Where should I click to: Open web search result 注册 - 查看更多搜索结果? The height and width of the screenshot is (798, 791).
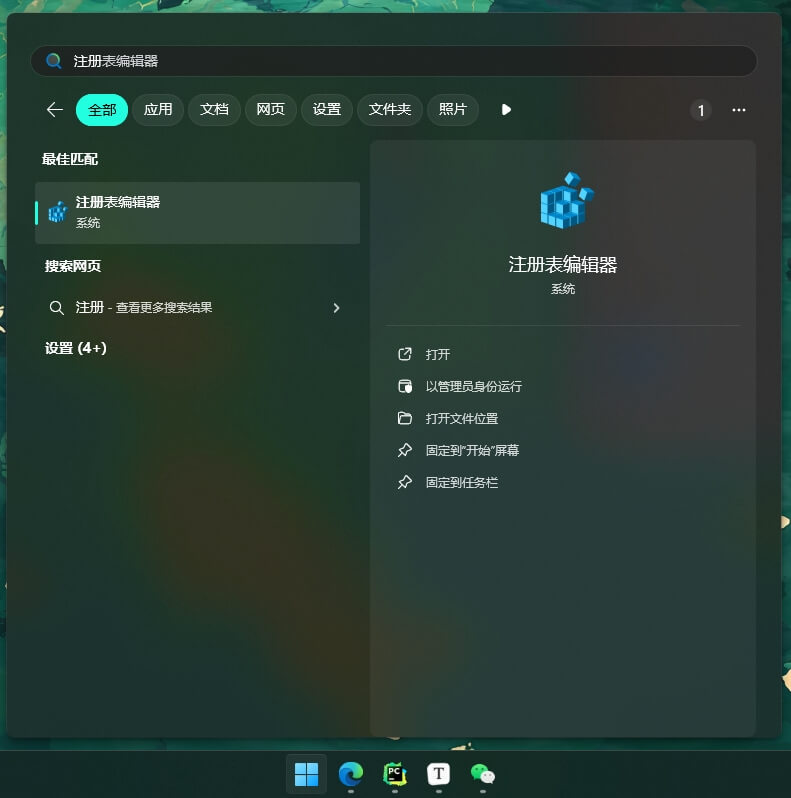click(x=197, y=307)
